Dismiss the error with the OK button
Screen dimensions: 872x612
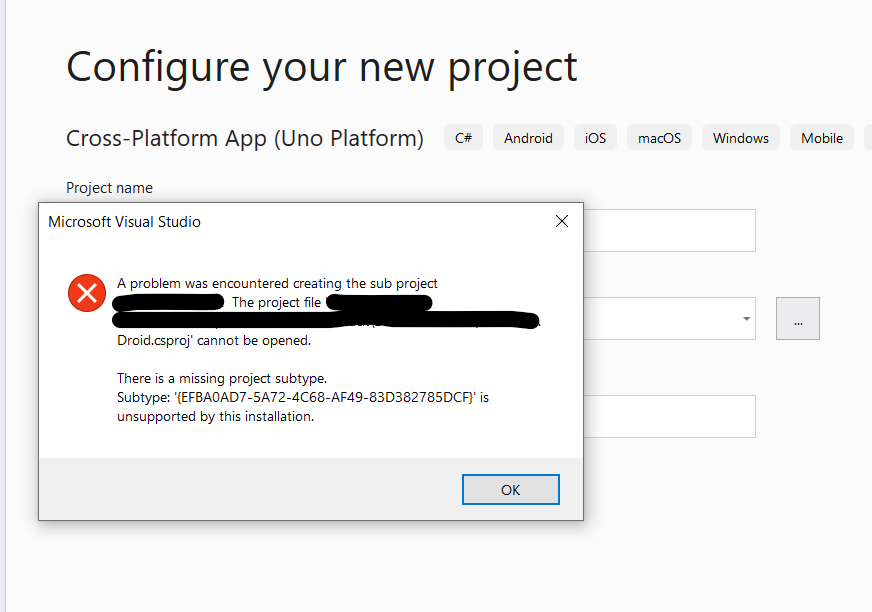pos(510,489)
